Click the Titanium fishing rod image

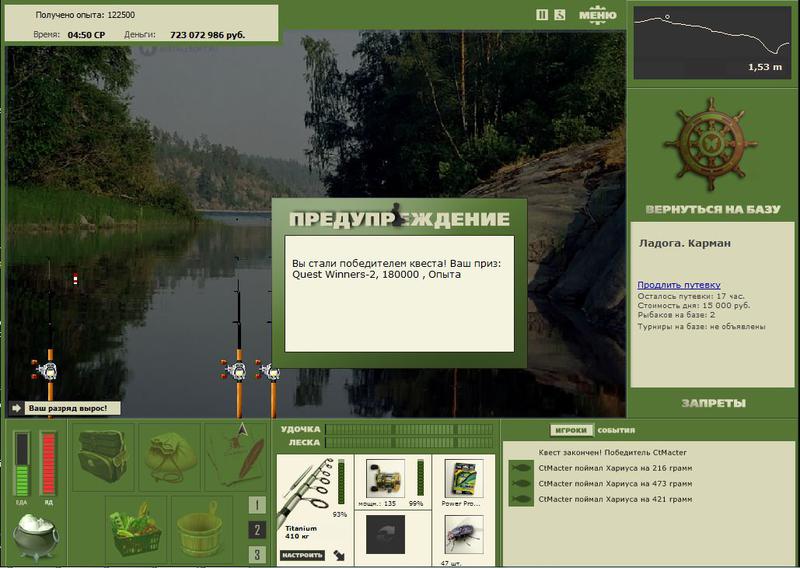(x=306, y=490)
